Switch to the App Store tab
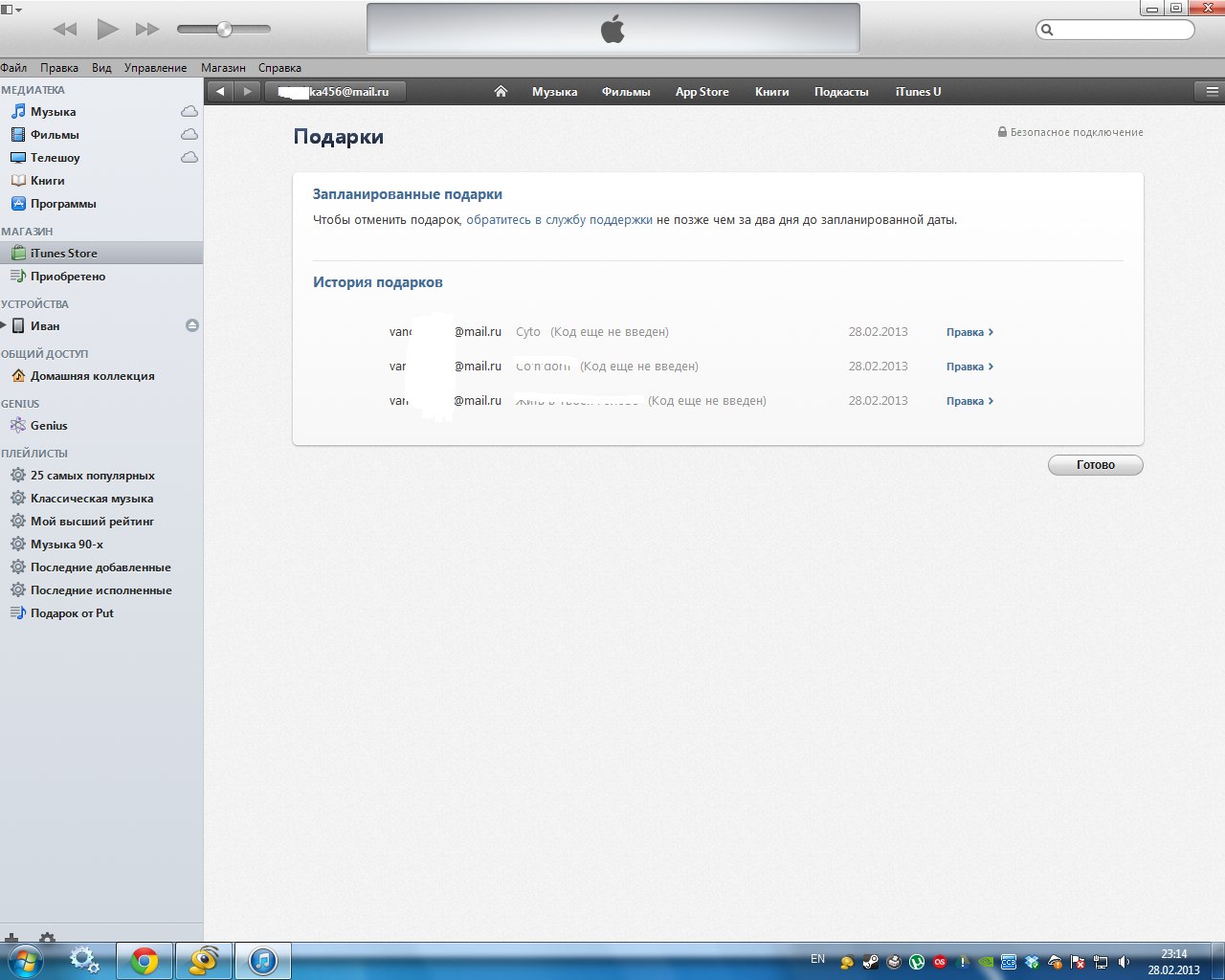Image resolution: width=1225 pixels, height=980 pixels. [702, 92]
